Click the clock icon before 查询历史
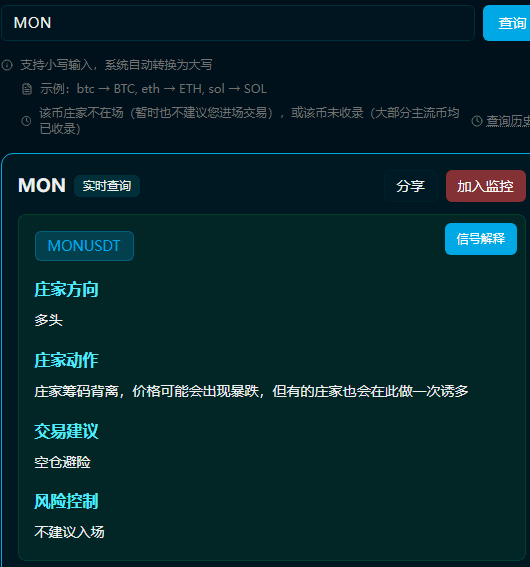Viewport: 530px width, 567px height. [477, 121]
